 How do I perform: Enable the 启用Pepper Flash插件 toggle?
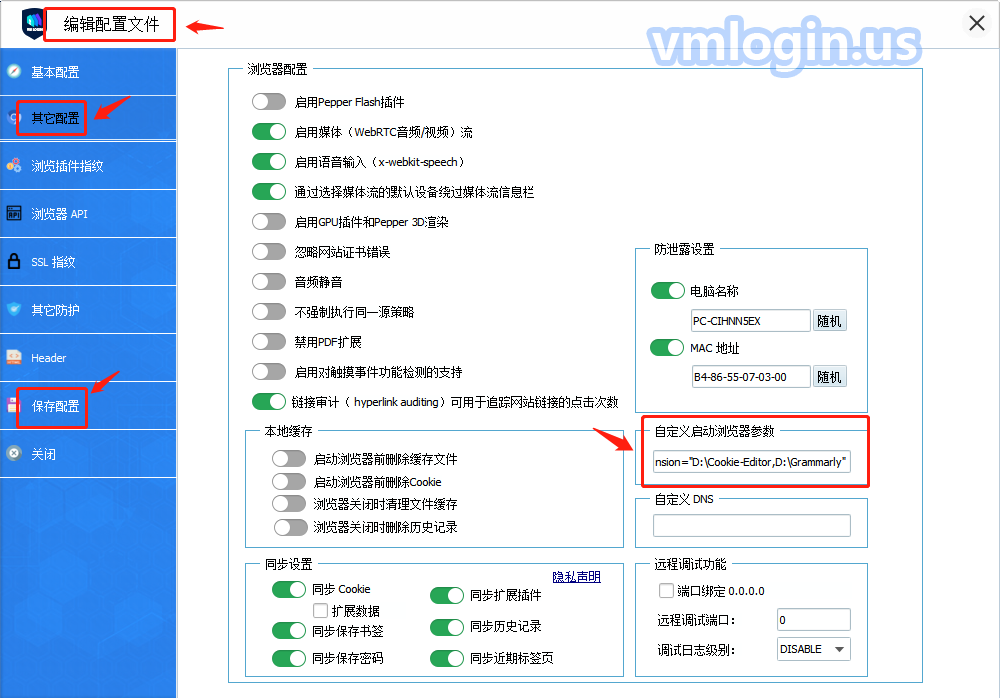coord(269,102)
